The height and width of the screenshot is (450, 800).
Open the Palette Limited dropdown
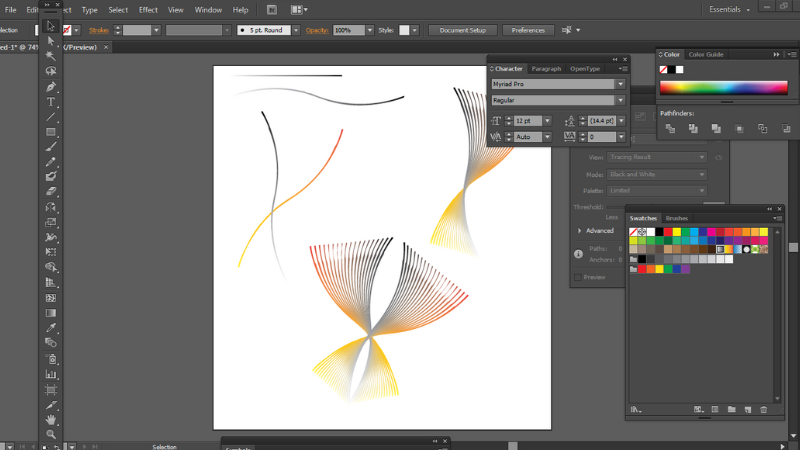[656, 191]
